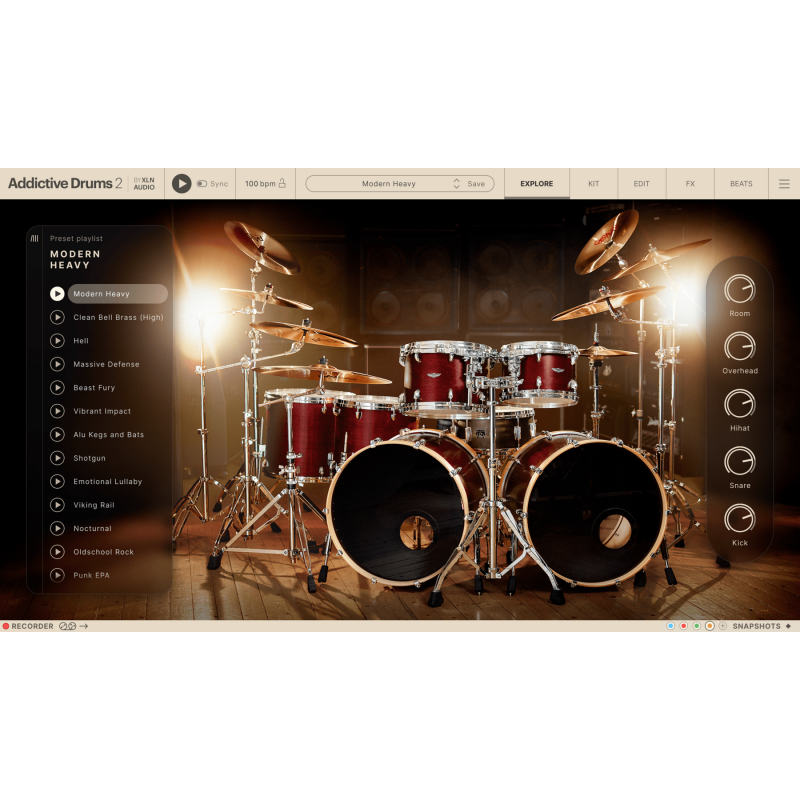Open the BEATS tab
Screen dimensions: 800x800
pyautogui.click(x=740, y=184)
